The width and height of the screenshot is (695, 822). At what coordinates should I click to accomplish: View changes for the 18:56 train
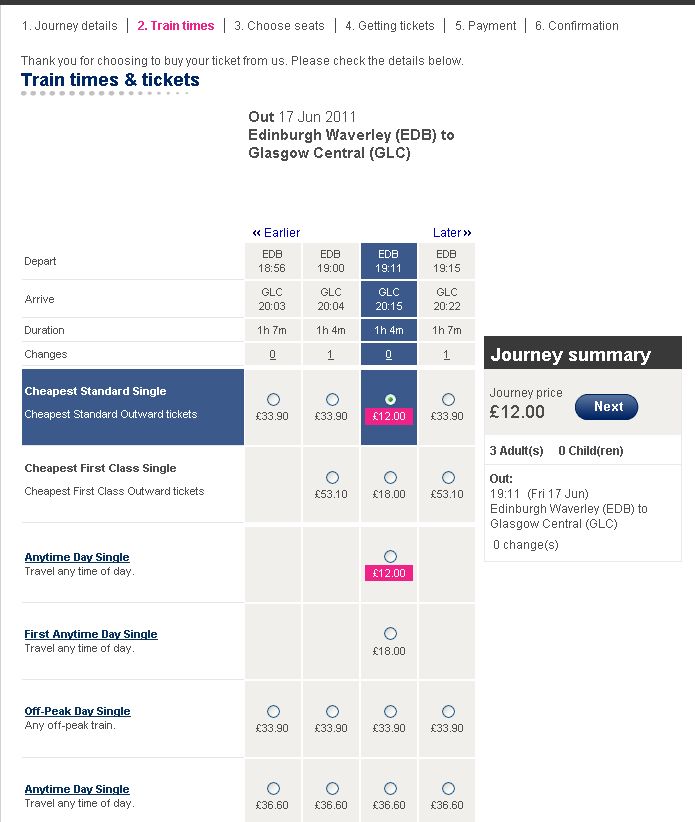coord(274,355)
